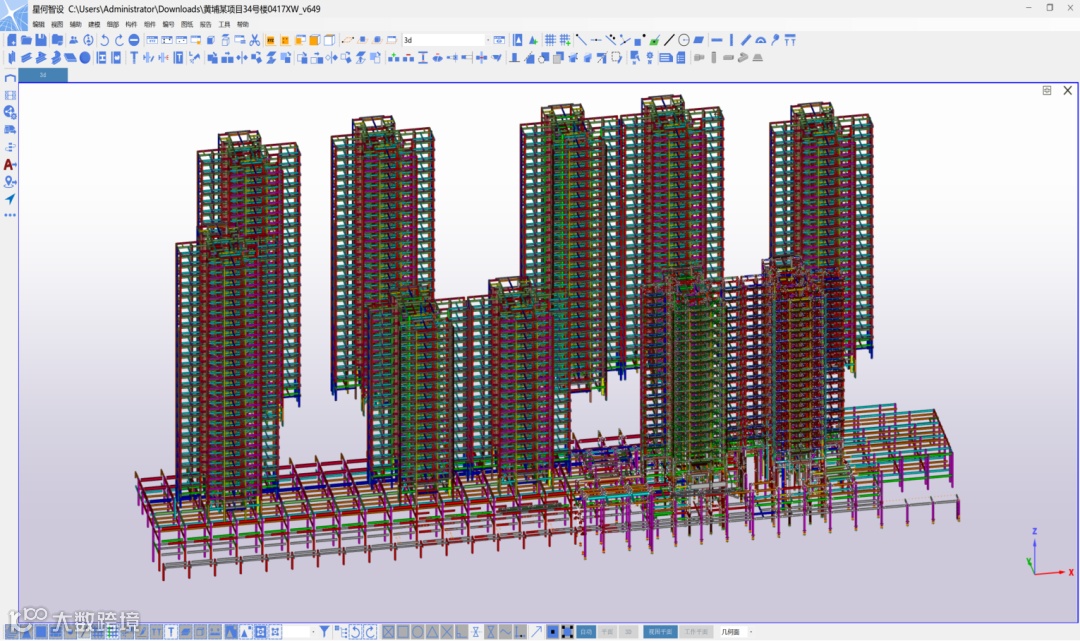
Task: Toggle the 视图平面 option in status bar
Action: tap(660, 632)
